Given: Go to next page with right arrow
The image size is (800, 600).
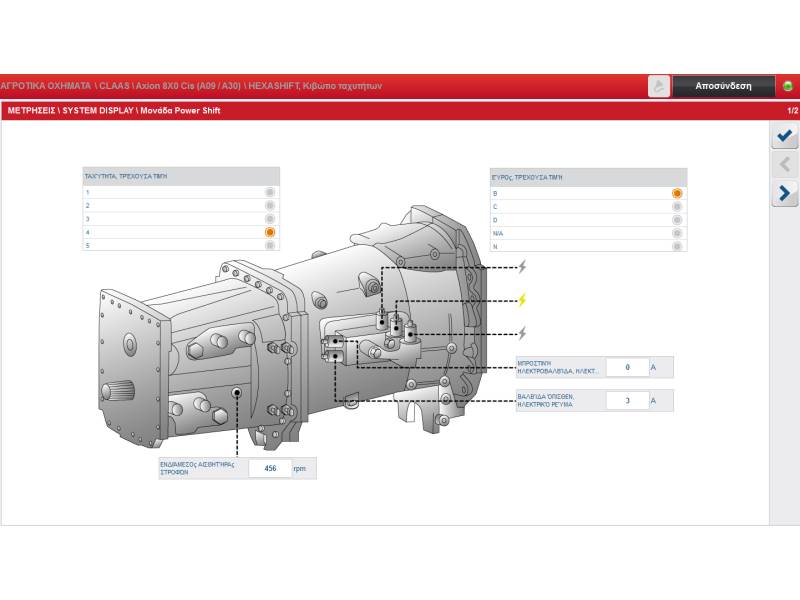Looking at the screenshot, I should pos(784,193).
